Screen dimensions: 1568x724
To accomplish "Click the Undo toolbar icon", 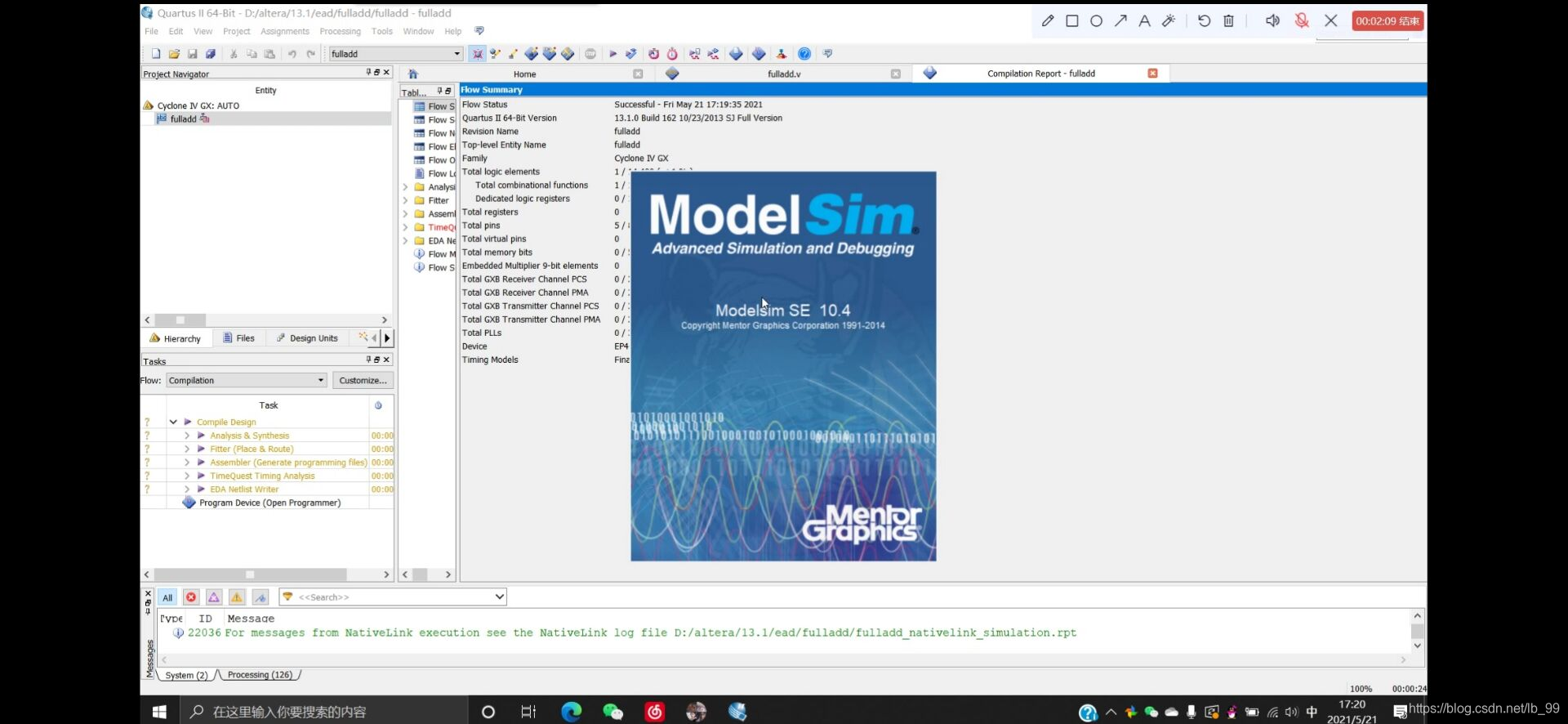I will (292, 54).
